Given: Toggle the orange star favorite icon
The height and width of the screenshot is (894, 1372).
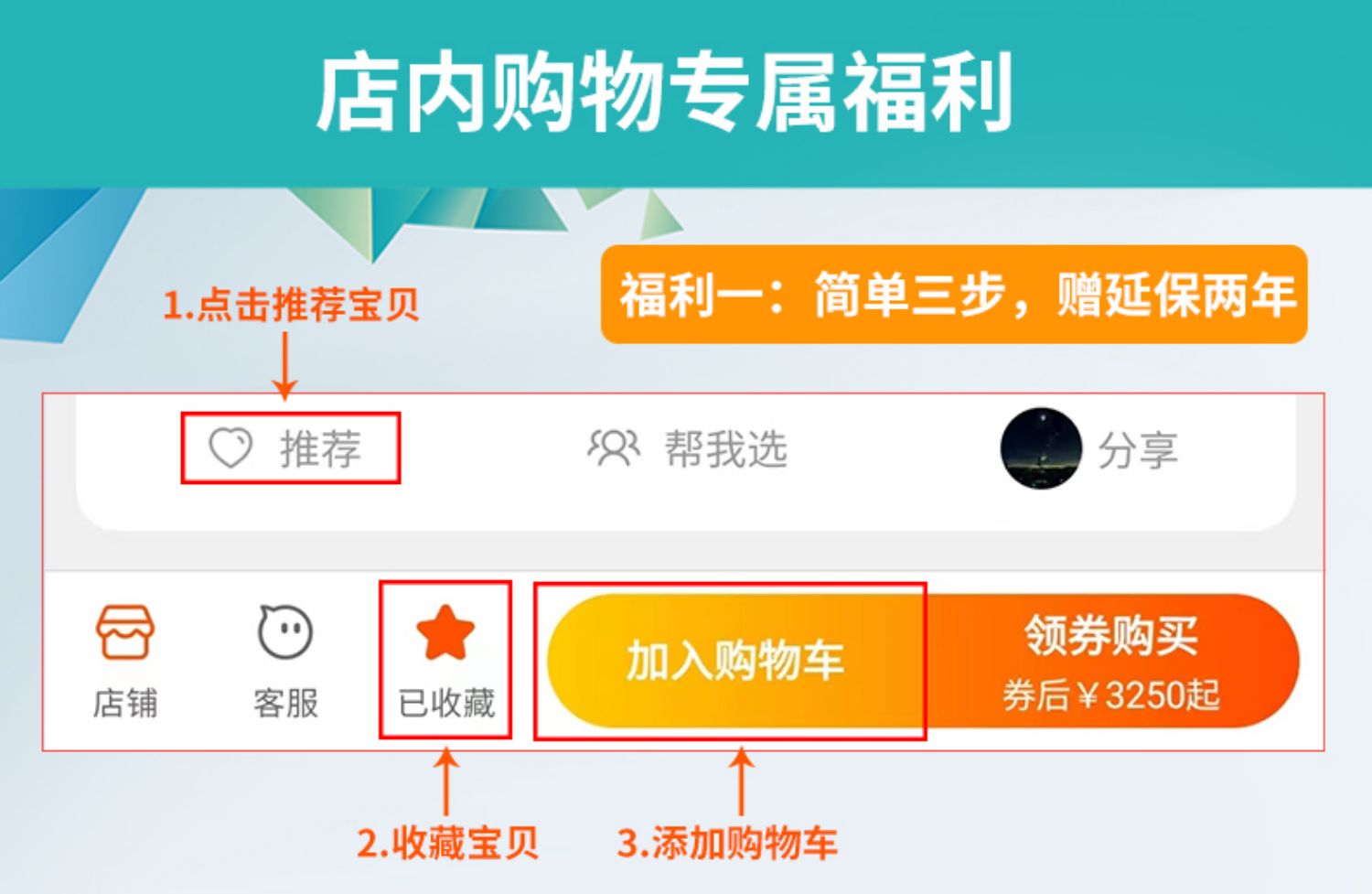Looking at the screenshot, I should (445, 632).
